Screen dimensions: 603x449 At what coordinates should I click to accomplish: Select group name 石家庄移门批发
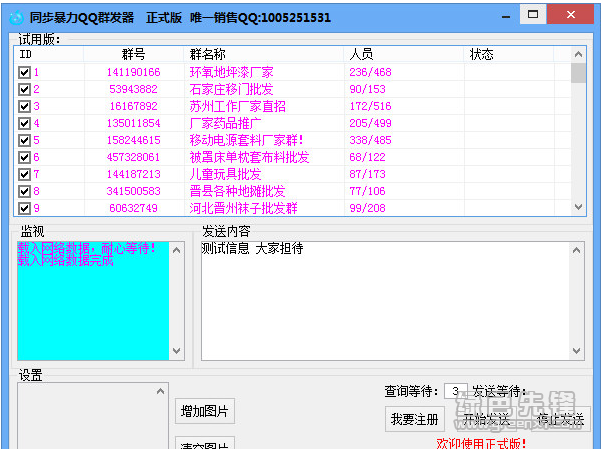(x=231, y=89)
